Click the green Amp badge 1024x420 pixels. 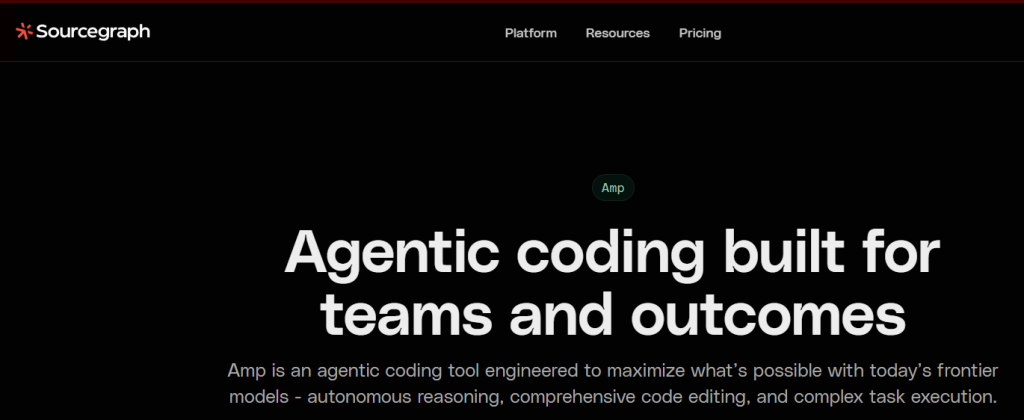coord(613,188)
